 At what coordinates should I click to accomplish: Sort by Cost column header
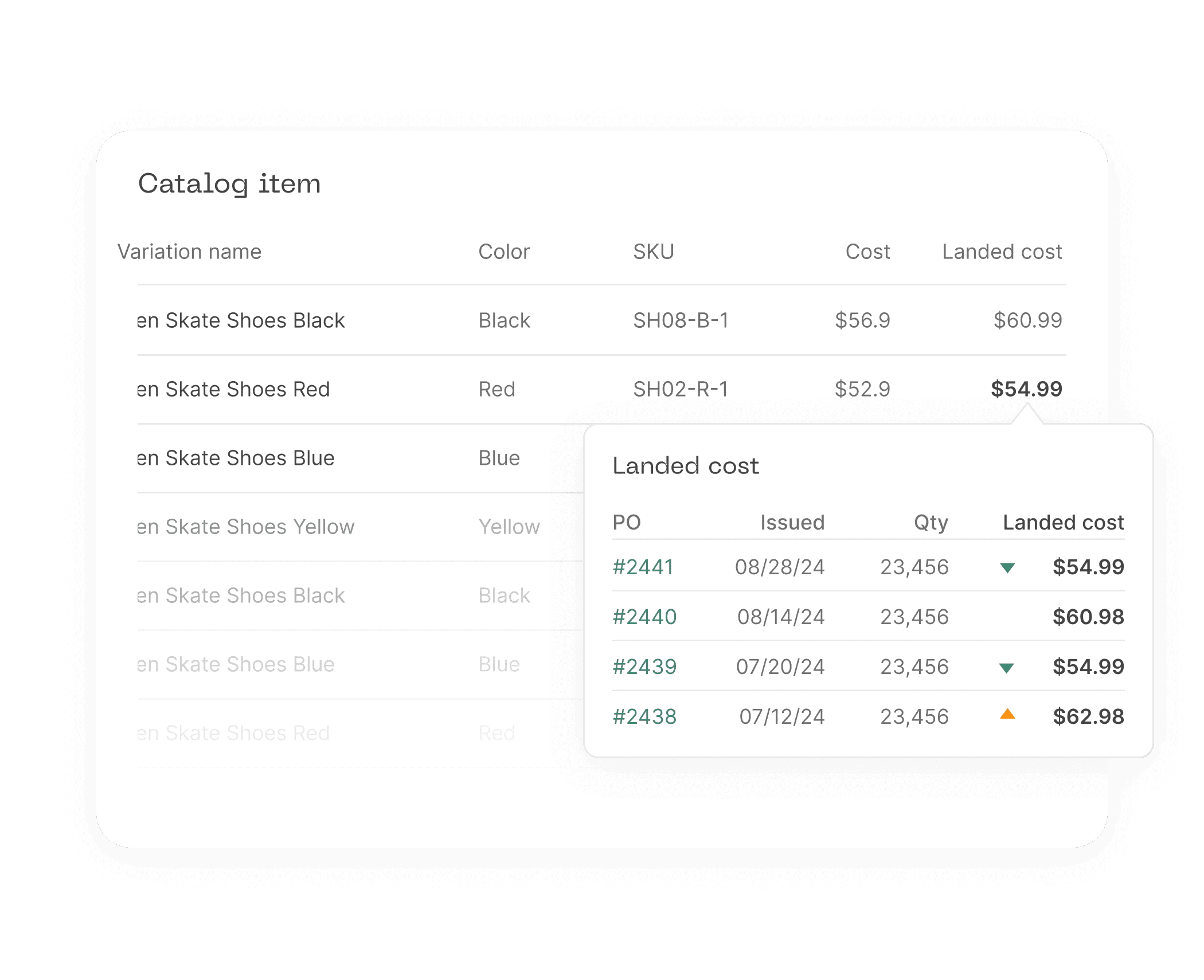click(867, 252)
